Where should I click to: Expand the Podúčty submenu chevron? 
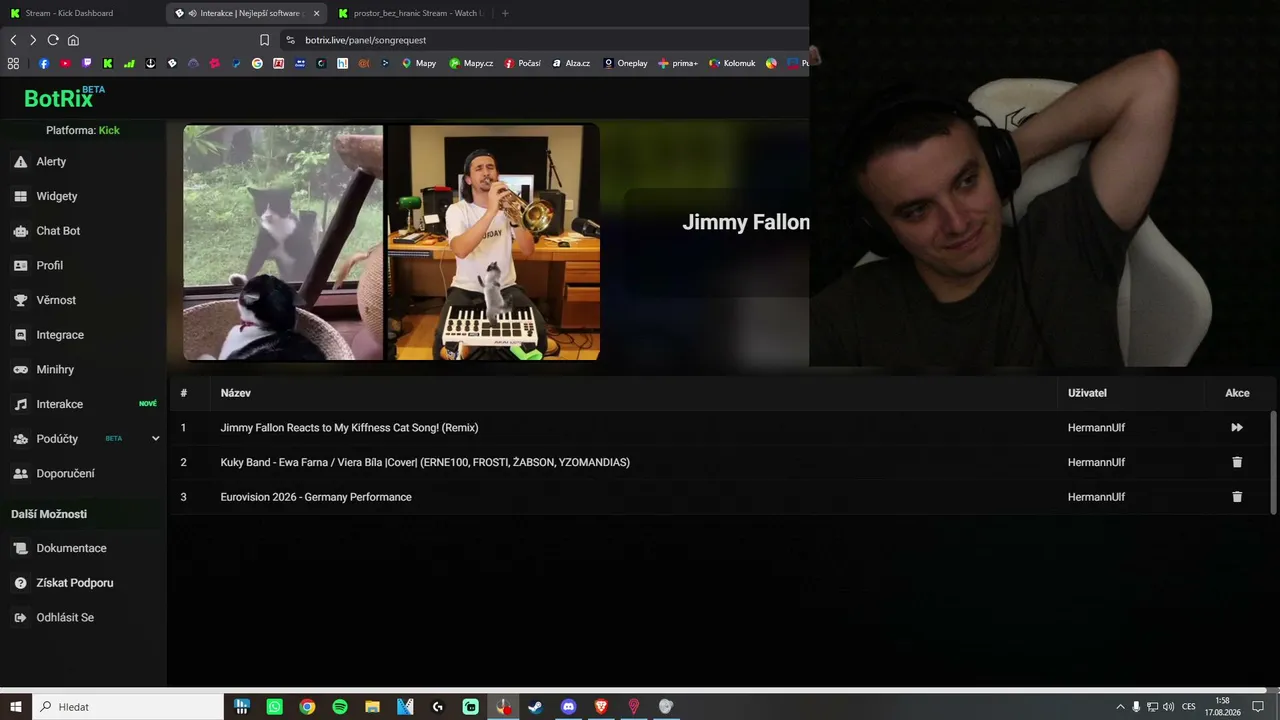click(155, 438)
